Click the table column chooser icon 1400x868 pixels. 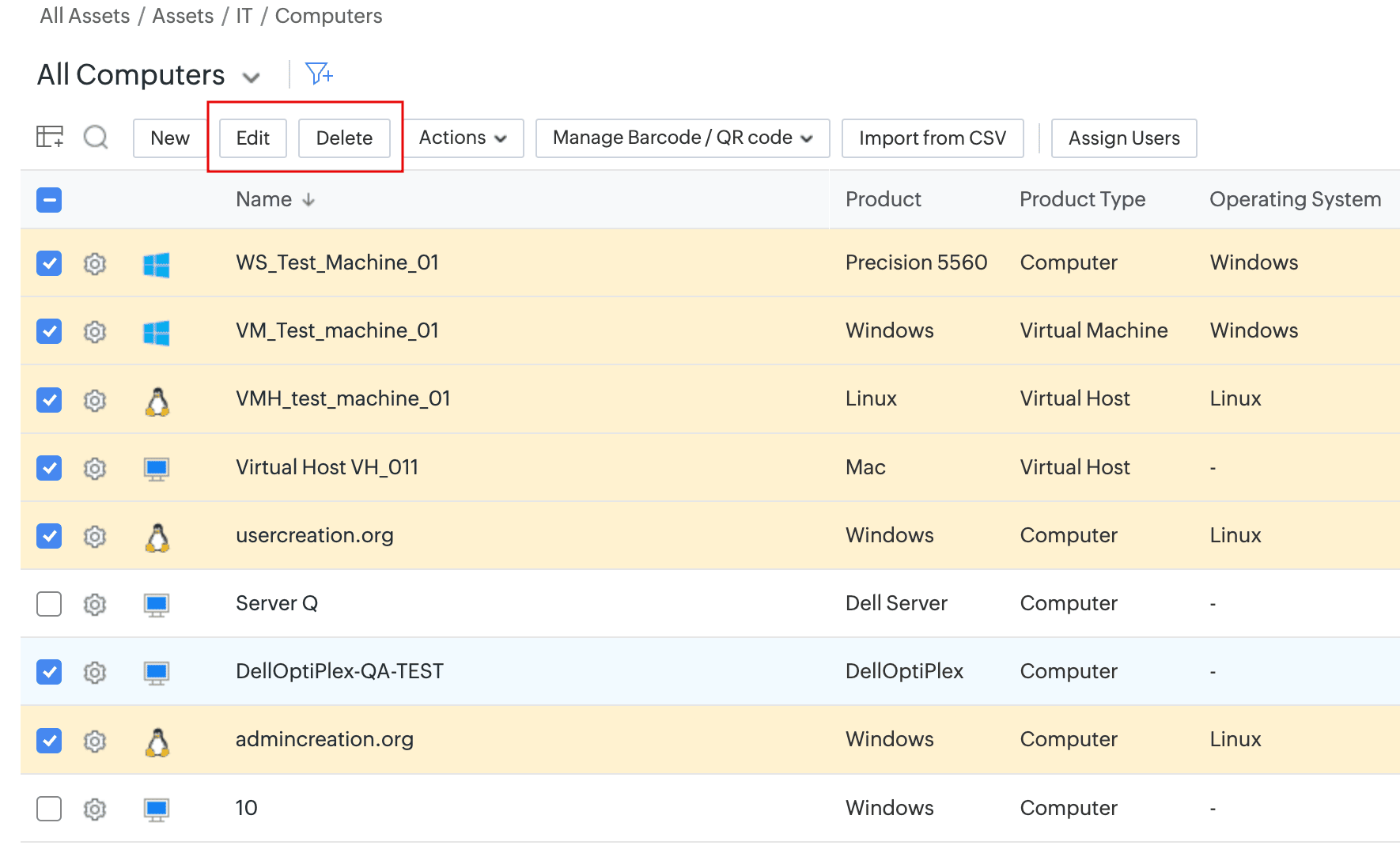pos(50,137)
